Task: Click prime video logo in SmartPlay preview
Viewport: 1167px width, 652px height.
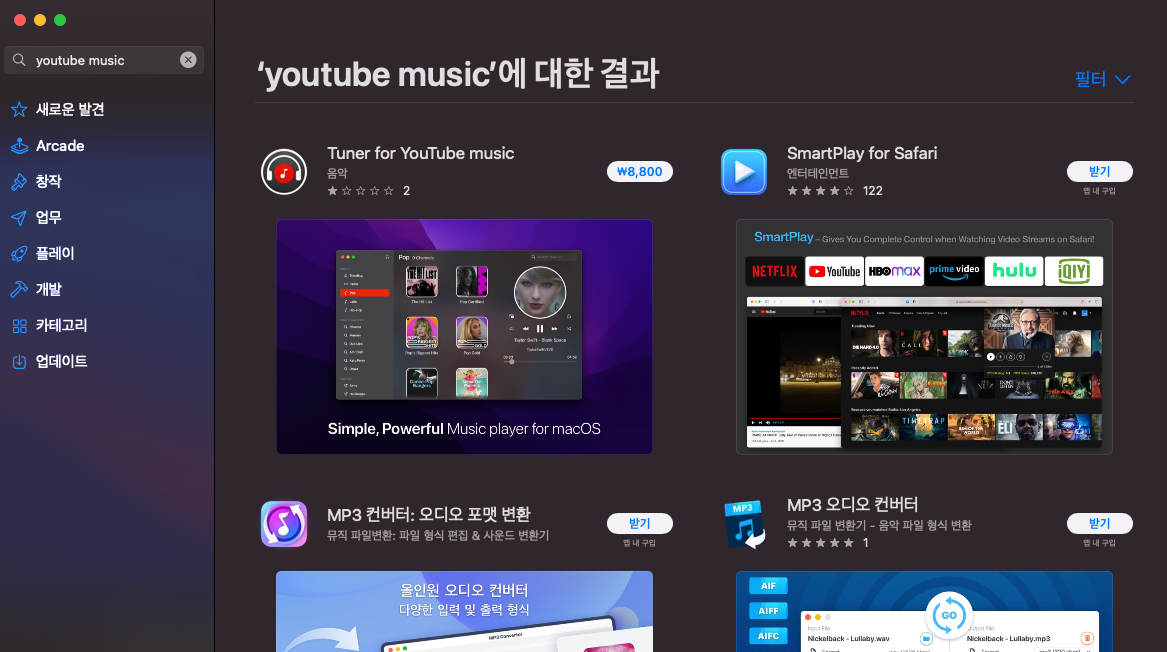Action: click(x=954, y=272)
